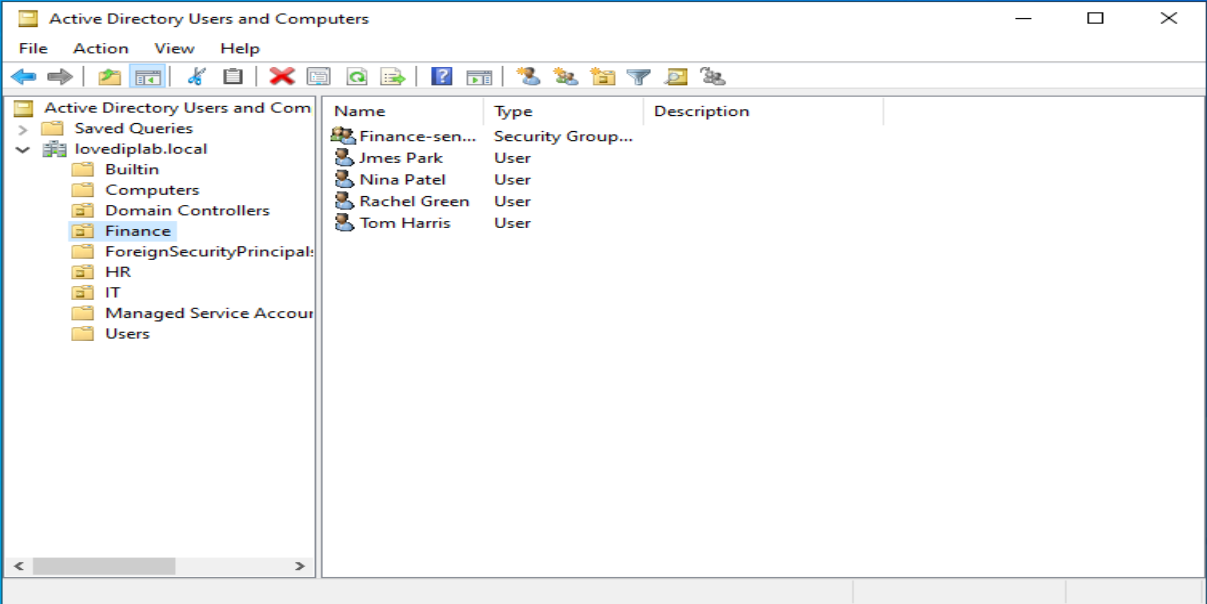1207x604 pixels.
Task: Click the red Delete X icon
Action: [x=282, y=77]
